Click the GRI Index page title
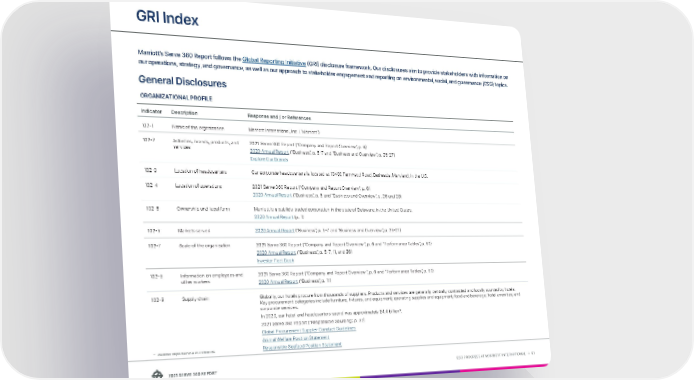Screen dimensions: 694x380 pos(167,18)
